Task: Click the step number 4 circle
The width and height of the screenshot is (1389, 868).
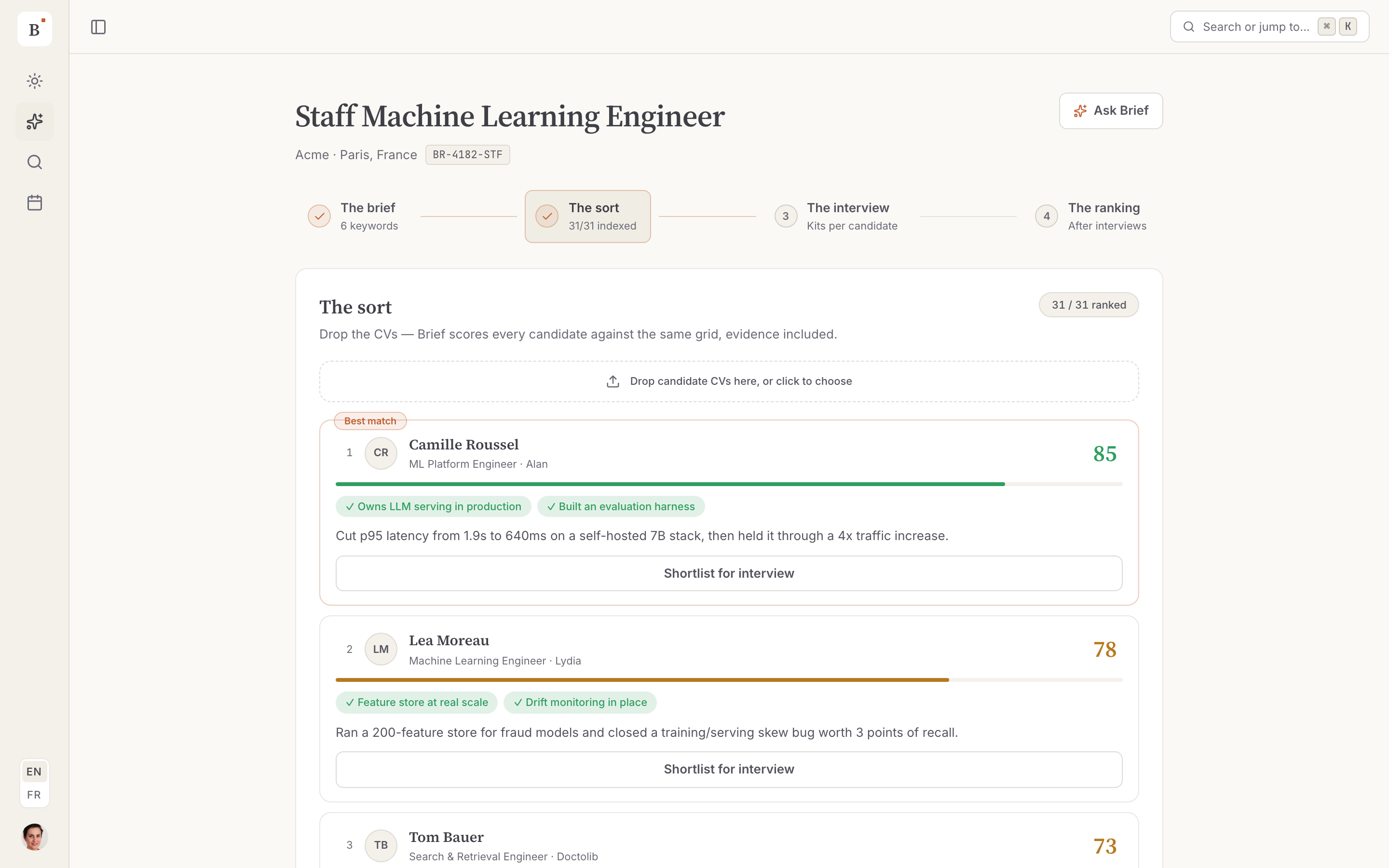Action: tap(1047, 217)
